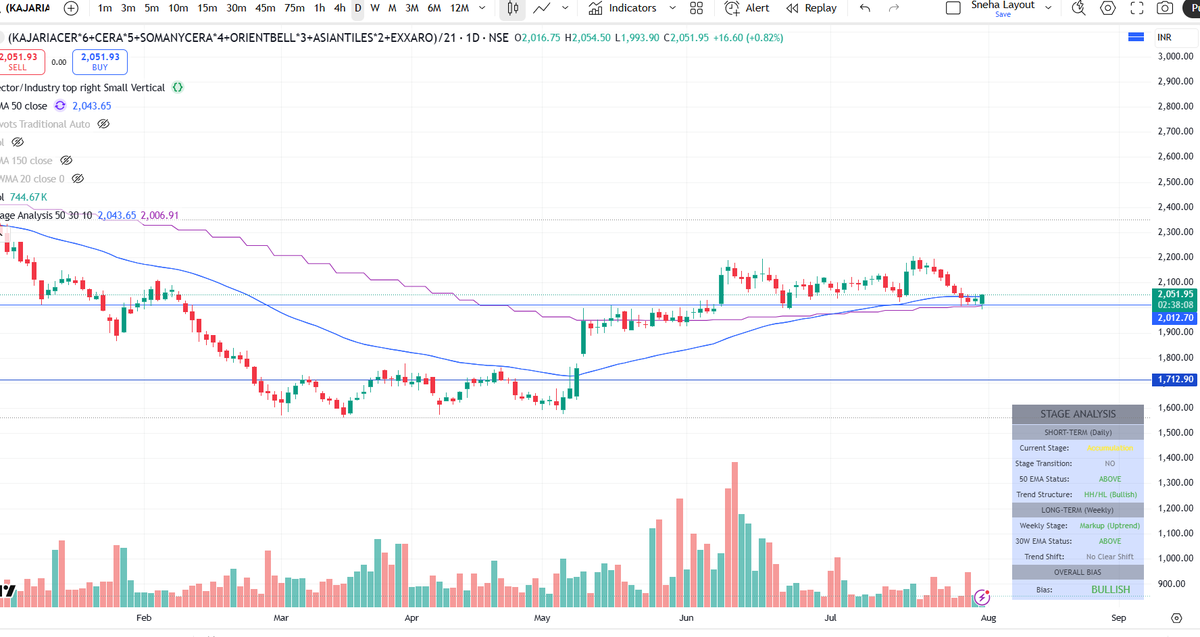Viewport: 1200px width, 637px height.
Task: Switch to 15m timeframe
Action: (207, 8)
